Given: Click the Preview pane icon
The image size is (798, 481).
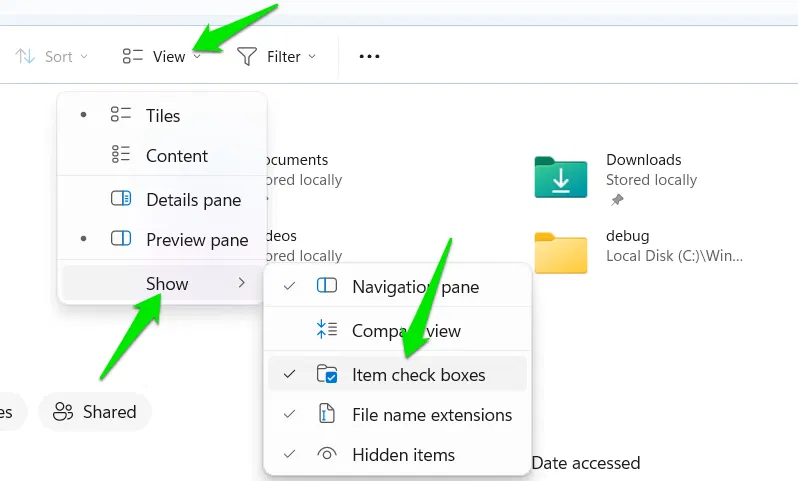Looking at the screenshot, I should tap(121, 239).
